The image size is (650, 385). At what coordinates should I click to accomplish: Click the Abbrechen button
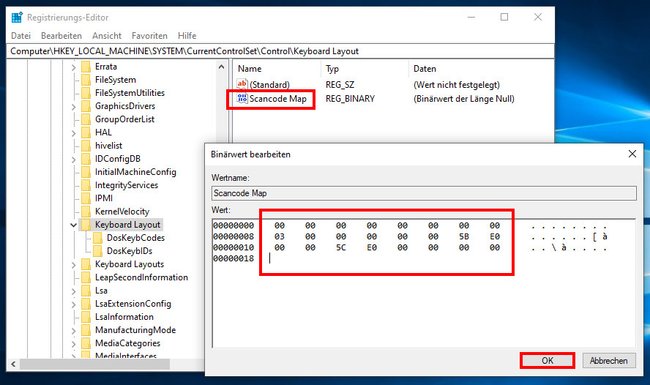[x=609, y=361]
